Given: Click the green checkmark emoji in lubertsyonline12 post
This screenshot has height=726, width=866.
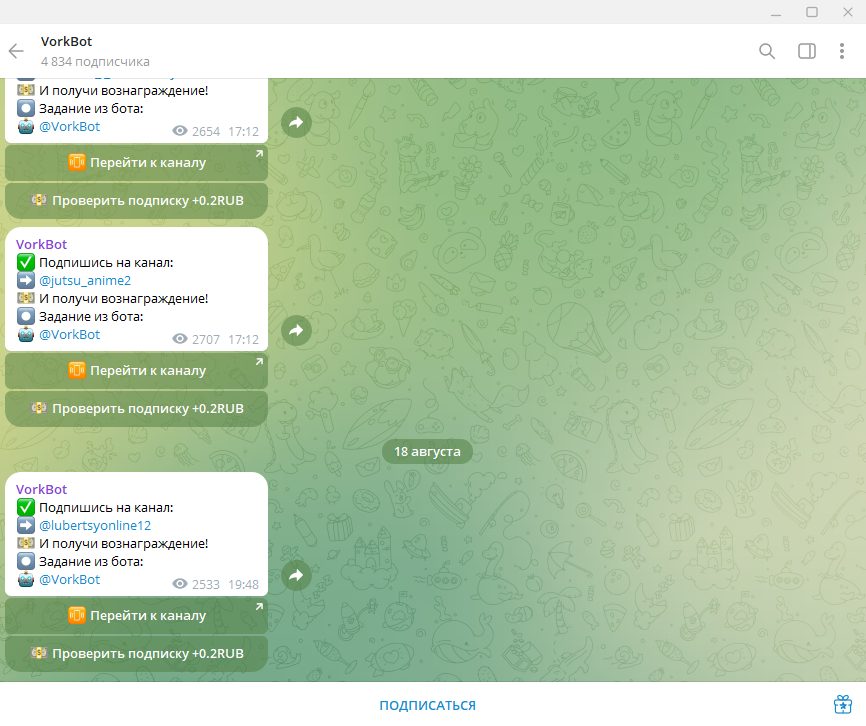Looking at the screenshot, I should click(26, 507).
